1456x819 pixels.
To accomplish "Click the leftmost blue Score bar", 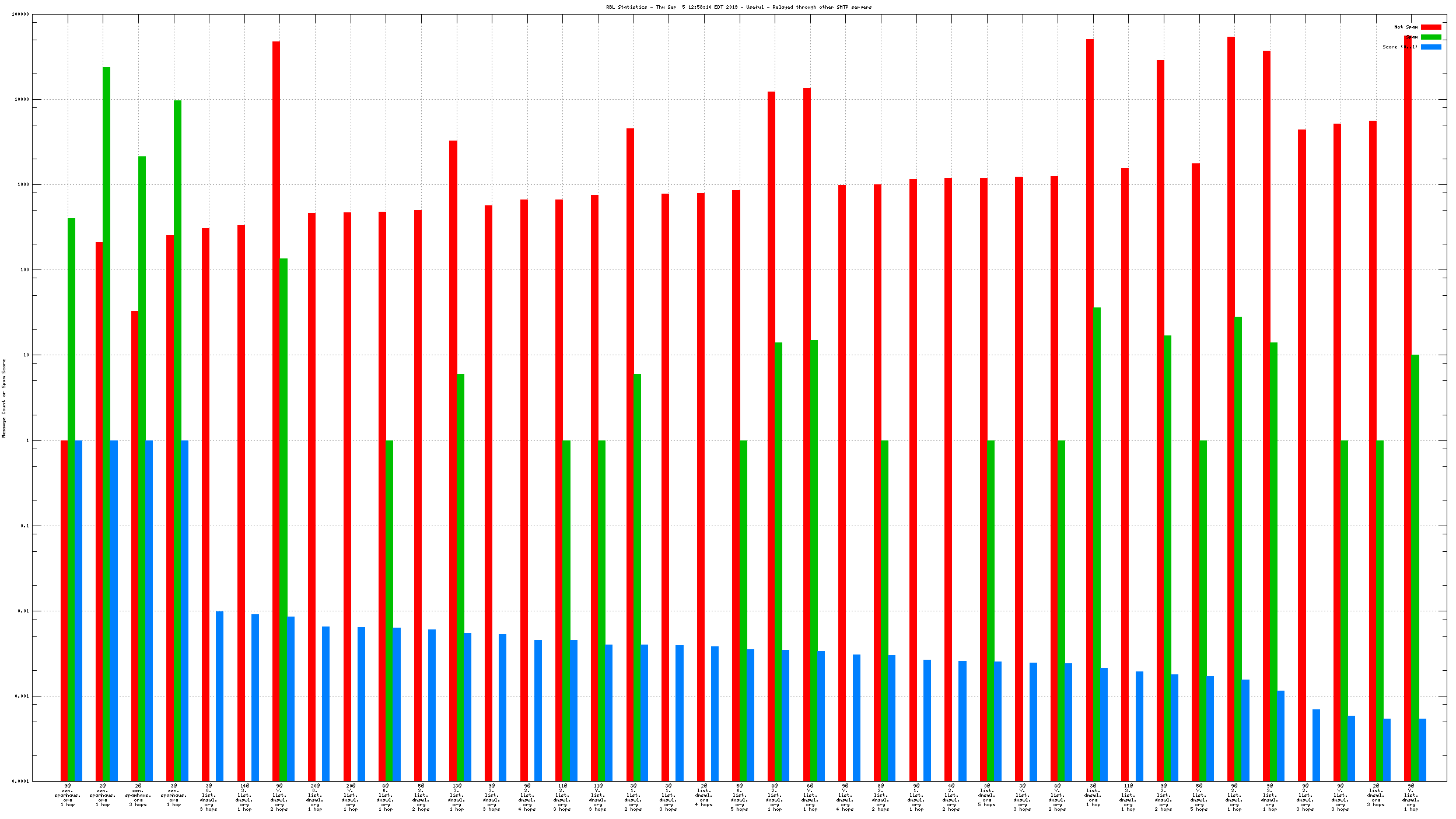I will pyautogui.click(x=78, y=610).
